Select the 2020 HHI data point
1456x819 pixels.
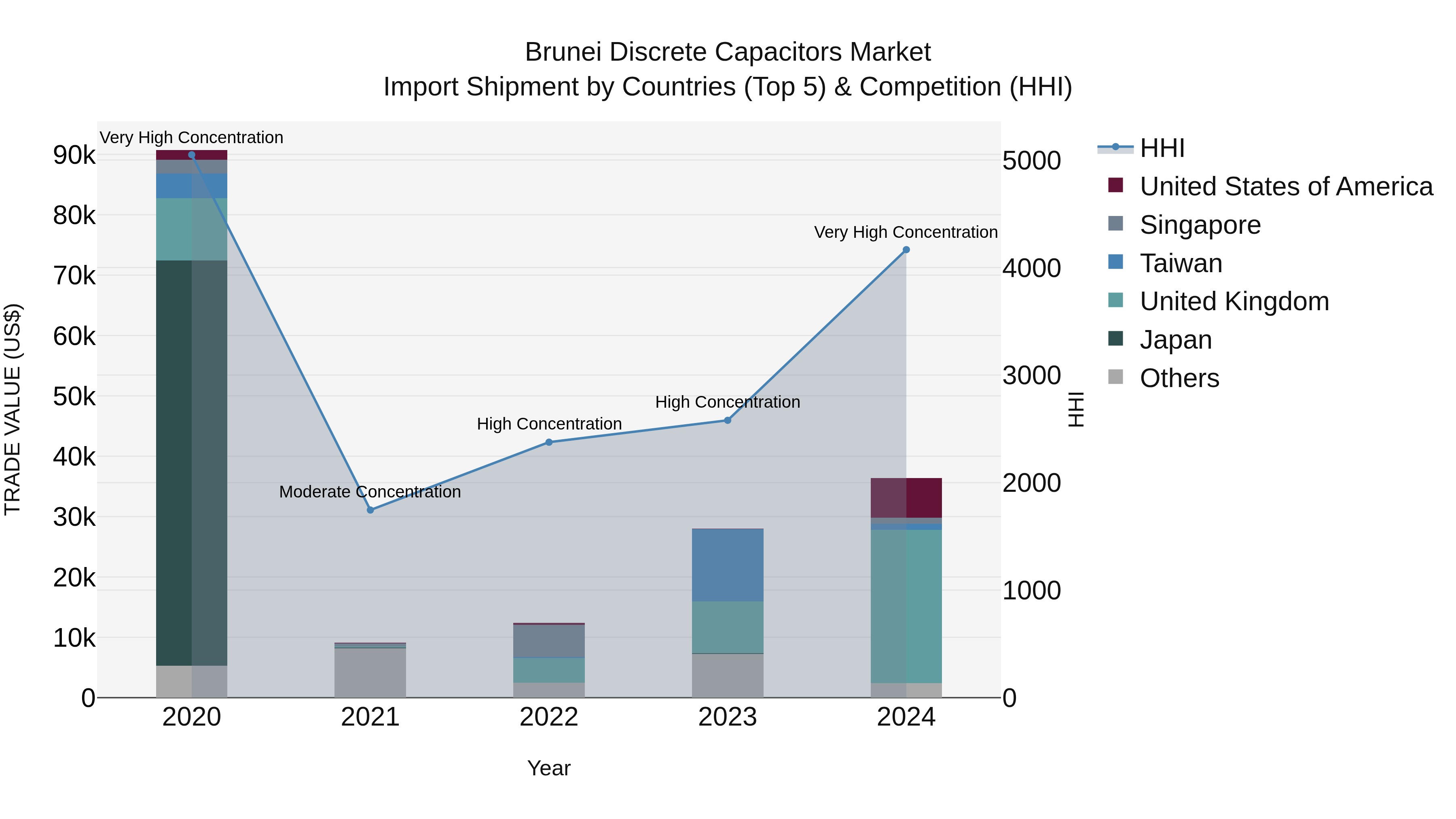[192, 155]
